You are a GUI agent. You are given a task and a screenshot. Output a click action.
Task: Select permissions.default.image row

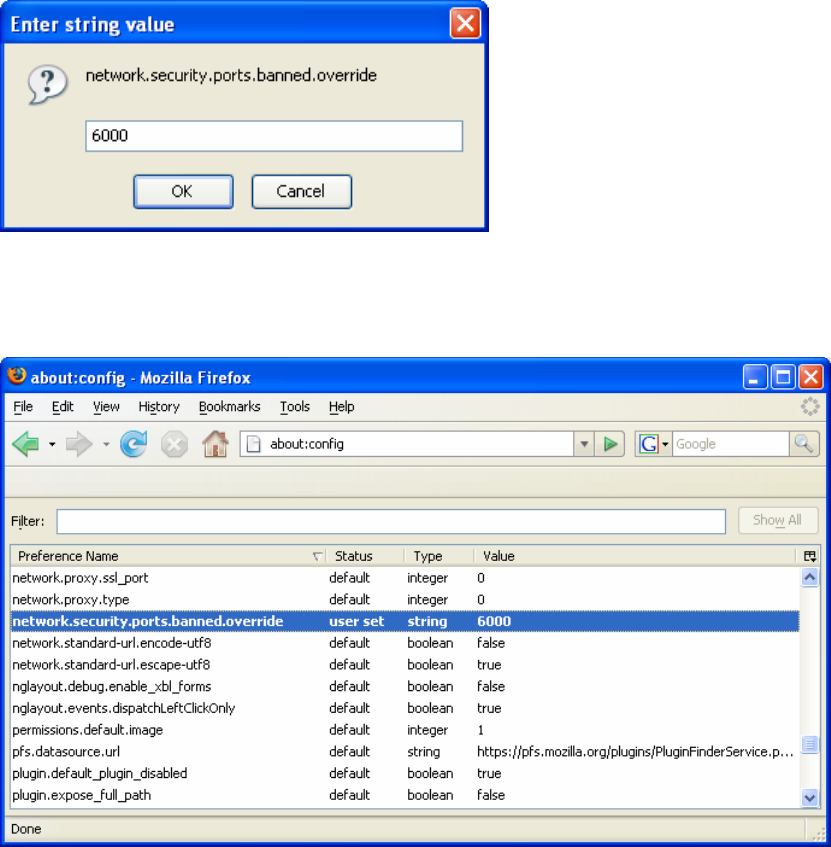(405, 730)
